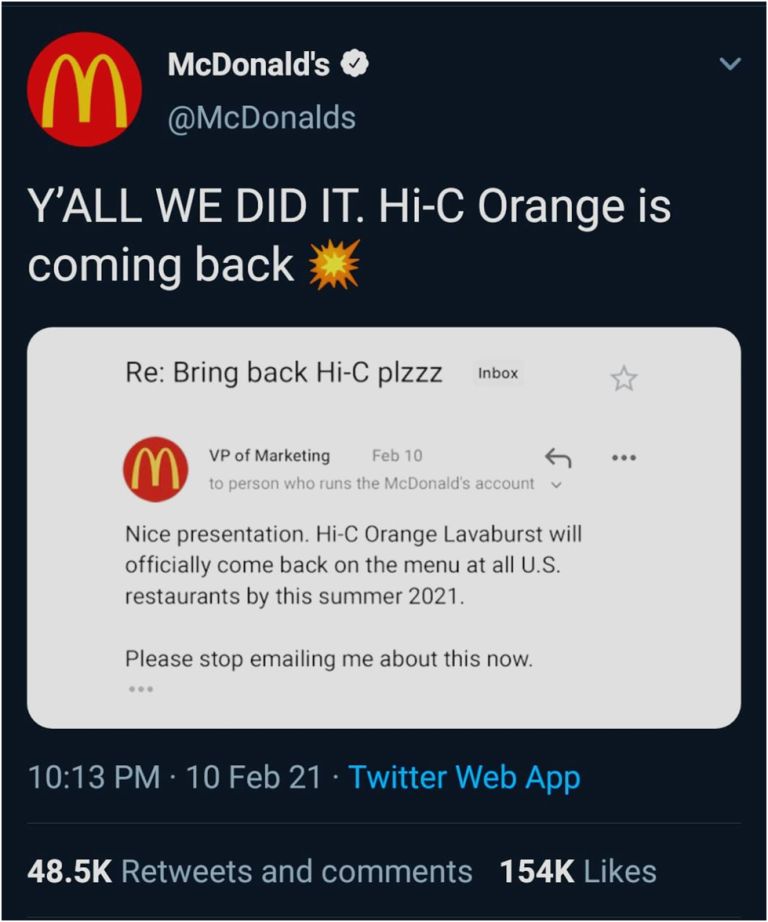The width and height of the screenshot is (768, 922).
Task: Click the large McDonald's profile avatar
Action: 84,90
